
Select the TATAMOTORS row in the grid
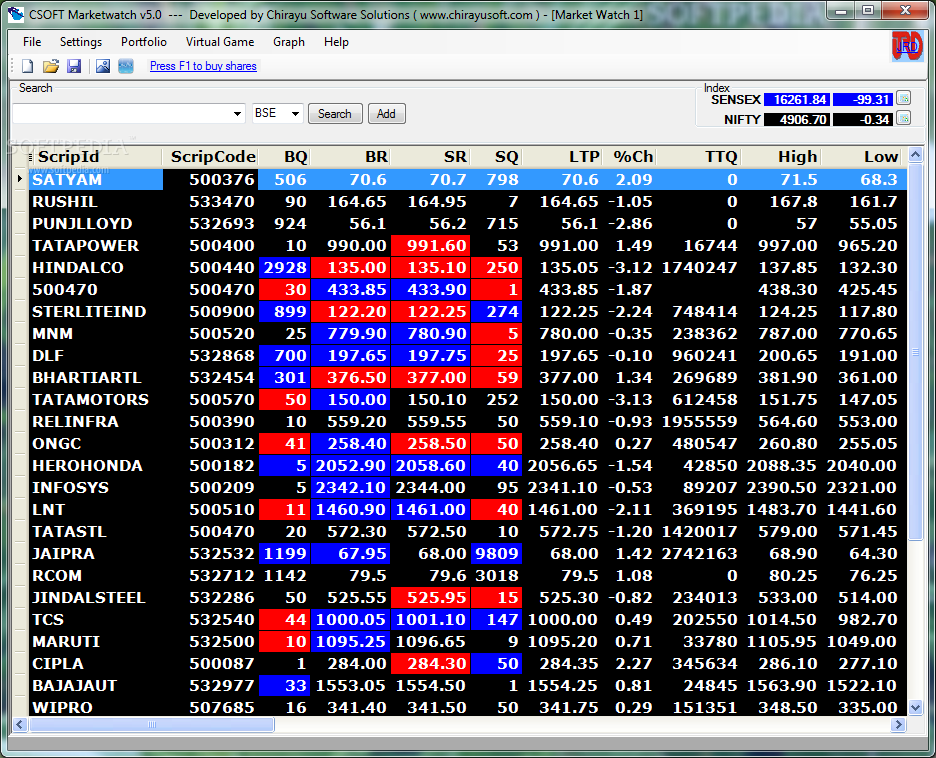point(90,400)
